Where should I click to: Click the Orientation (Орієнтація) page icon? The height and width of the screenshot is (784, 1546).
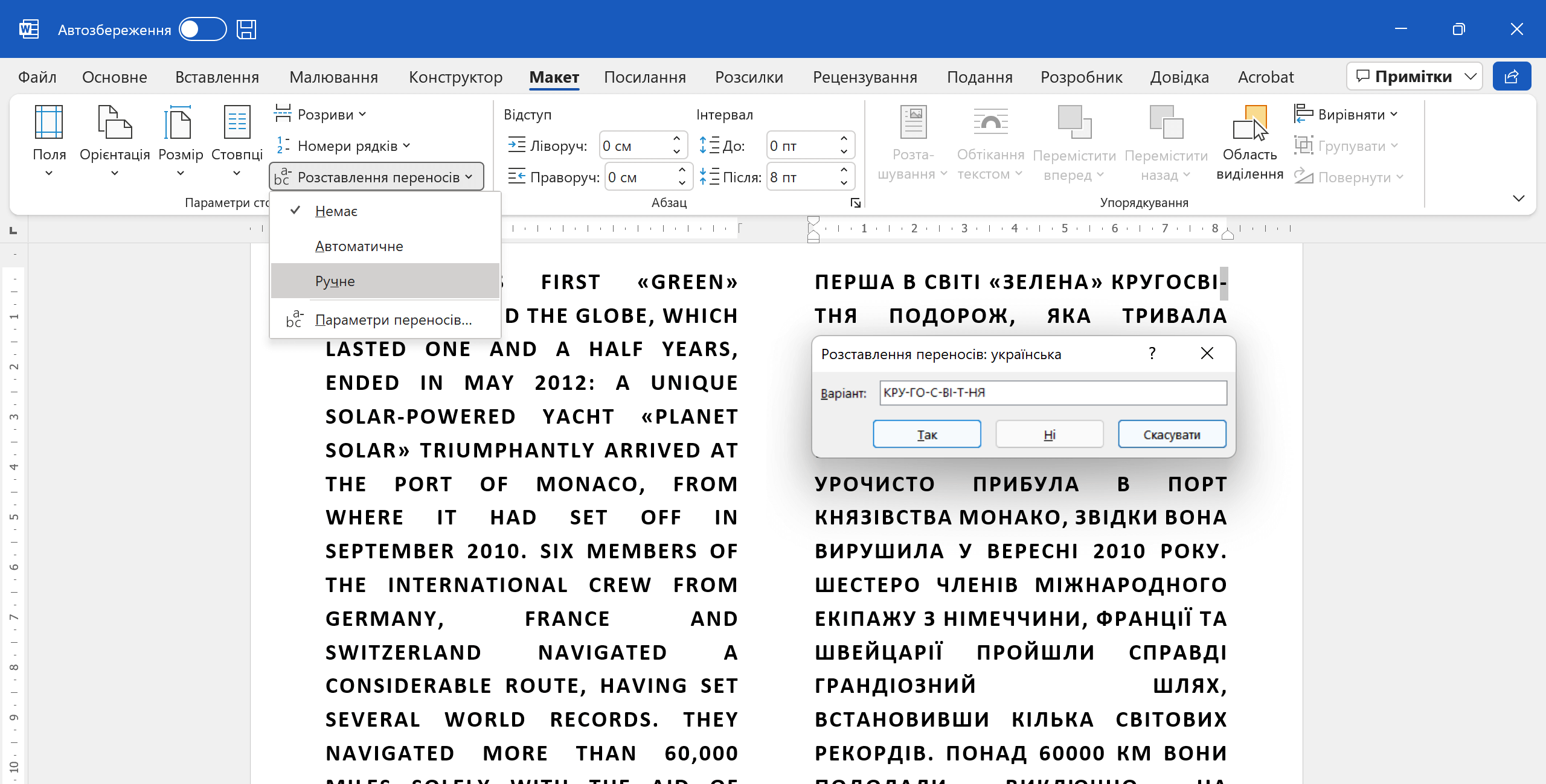coord(114,122)
